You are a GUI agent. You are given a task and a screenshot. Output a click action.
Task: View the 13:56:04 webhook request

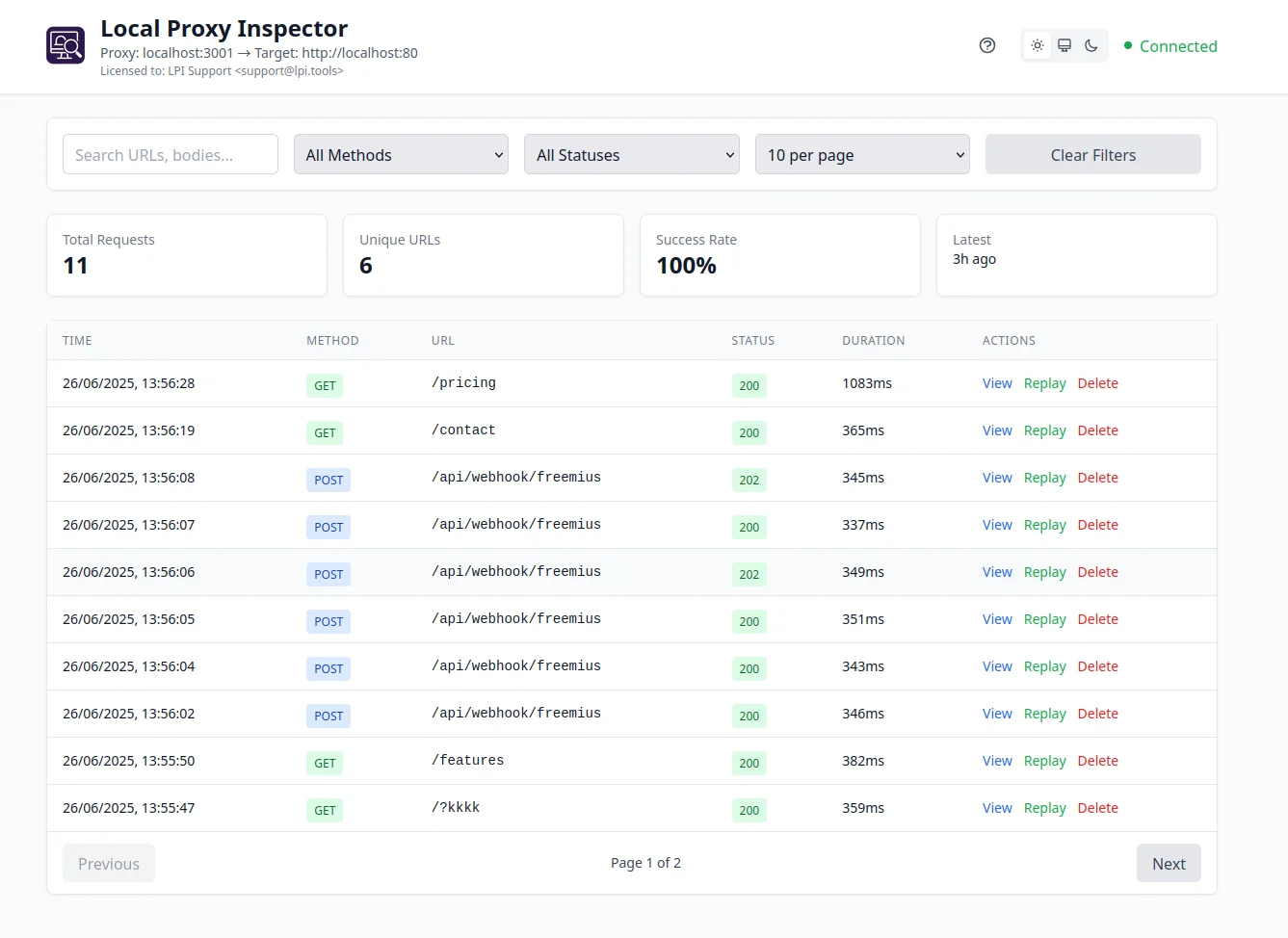(997, 666)
